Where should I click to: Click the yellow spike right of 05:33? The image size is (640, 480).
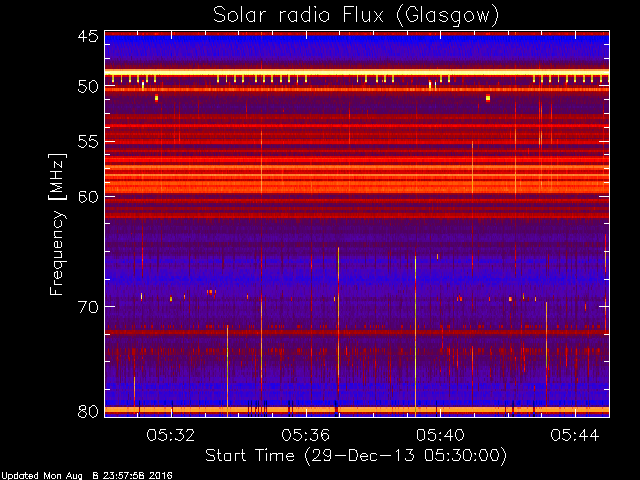tap(227, 365)
